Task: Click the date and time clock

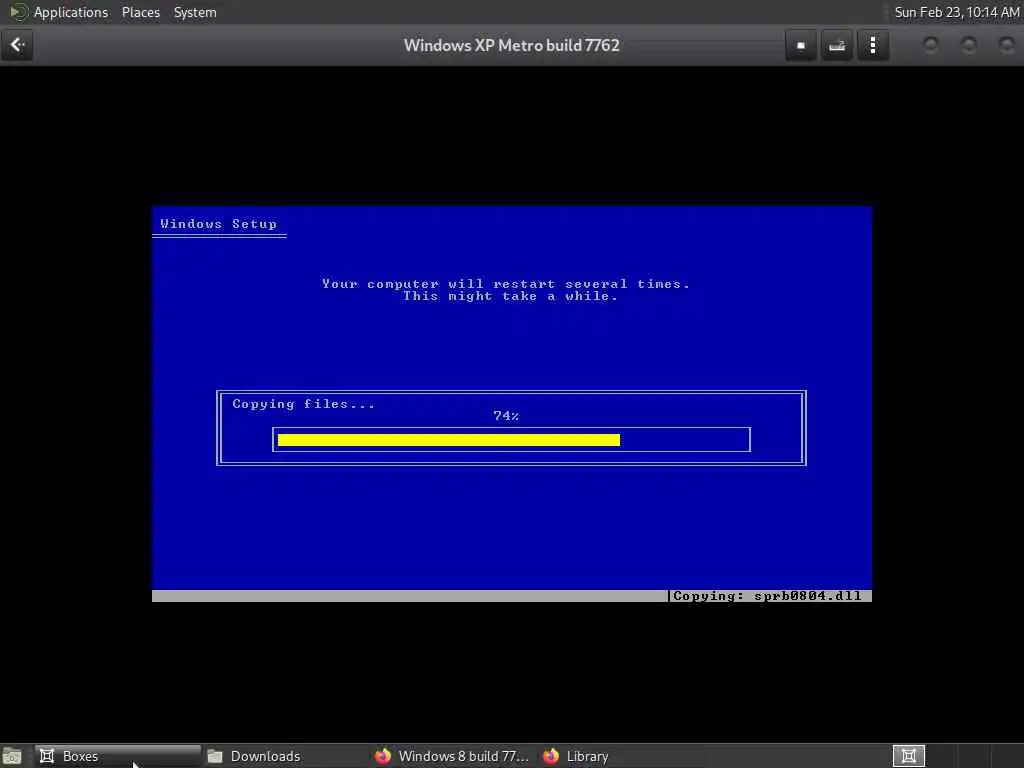Action: click(x=957, y=12)
